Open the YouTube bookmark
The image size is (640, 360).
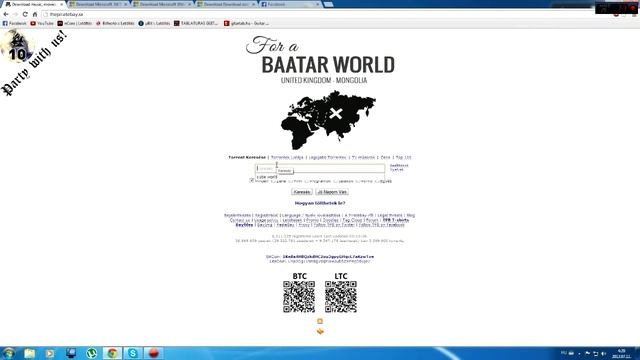(42, 24)
